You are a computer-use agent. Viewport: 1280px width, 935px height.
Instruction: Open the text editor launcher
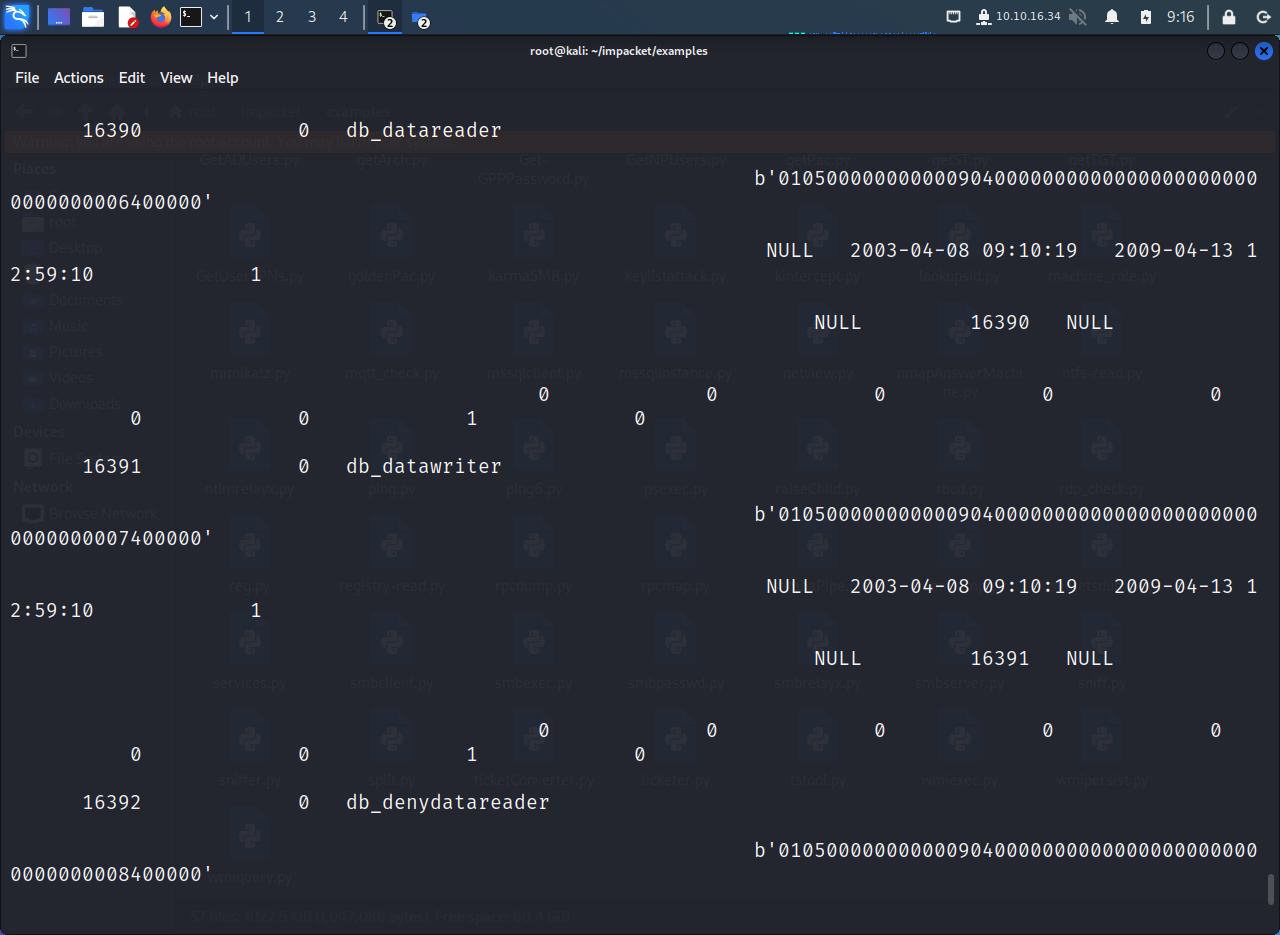pyautogui.click(x=127, y=17)
